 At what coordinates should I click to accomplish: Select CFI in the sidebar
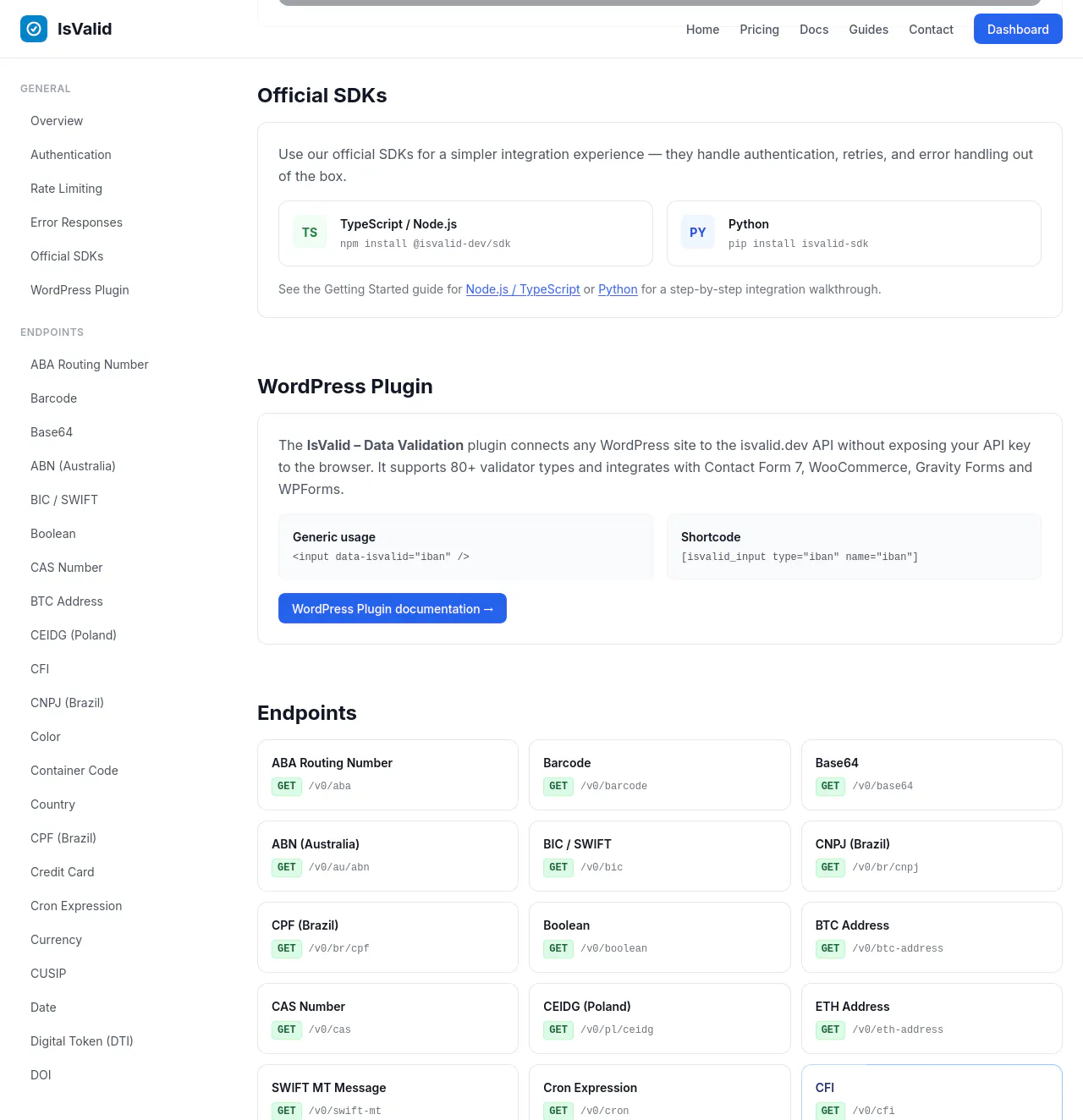pyautogui.click(x=40, y=669)
